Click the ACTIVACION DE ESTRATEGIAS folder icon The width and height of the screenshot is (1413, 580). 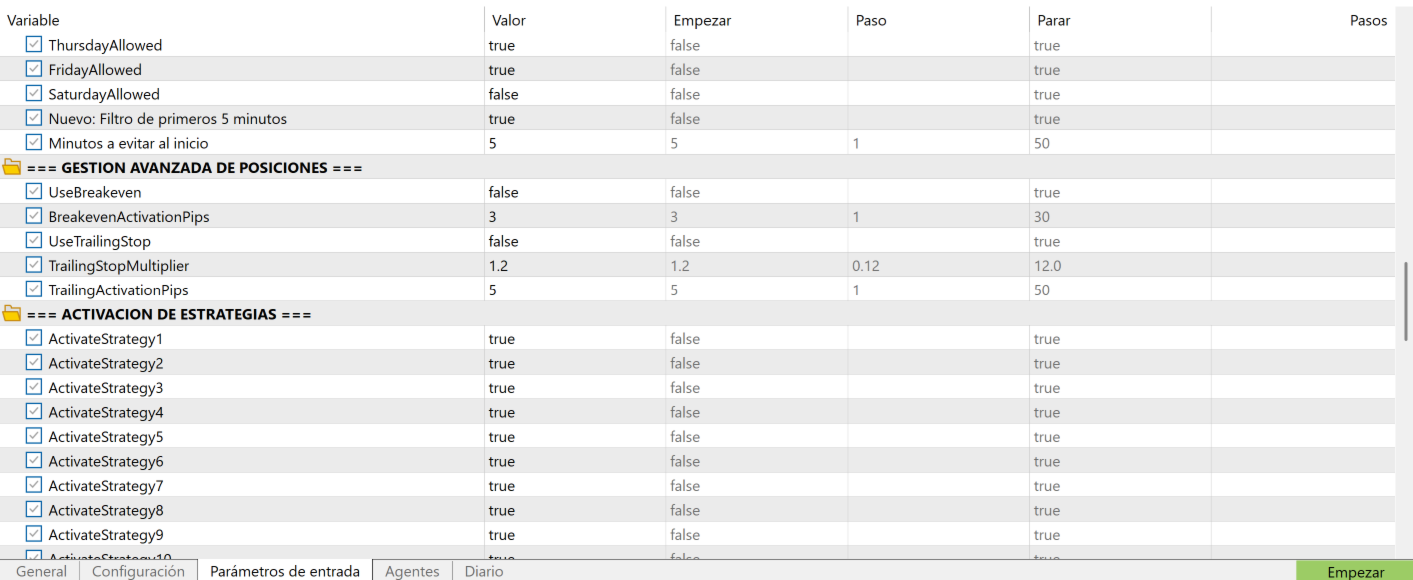(x=12, y=314)
